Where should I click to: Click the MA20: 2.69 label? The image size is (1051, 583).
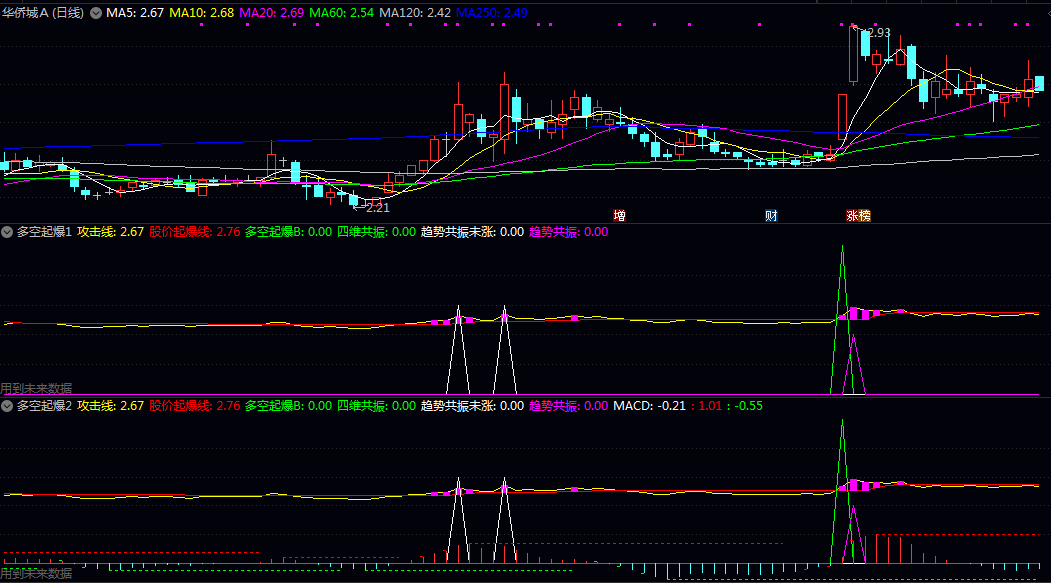click(271, 13)
